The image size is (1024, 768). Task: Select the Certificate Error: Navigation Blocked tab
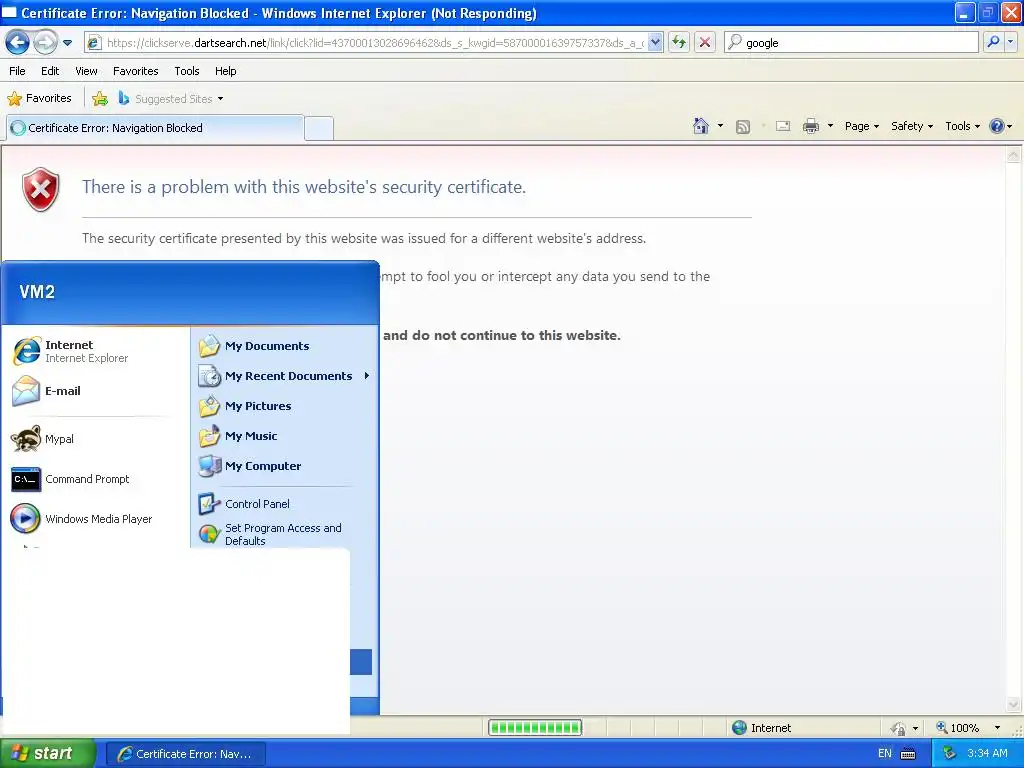pos(155,128)
